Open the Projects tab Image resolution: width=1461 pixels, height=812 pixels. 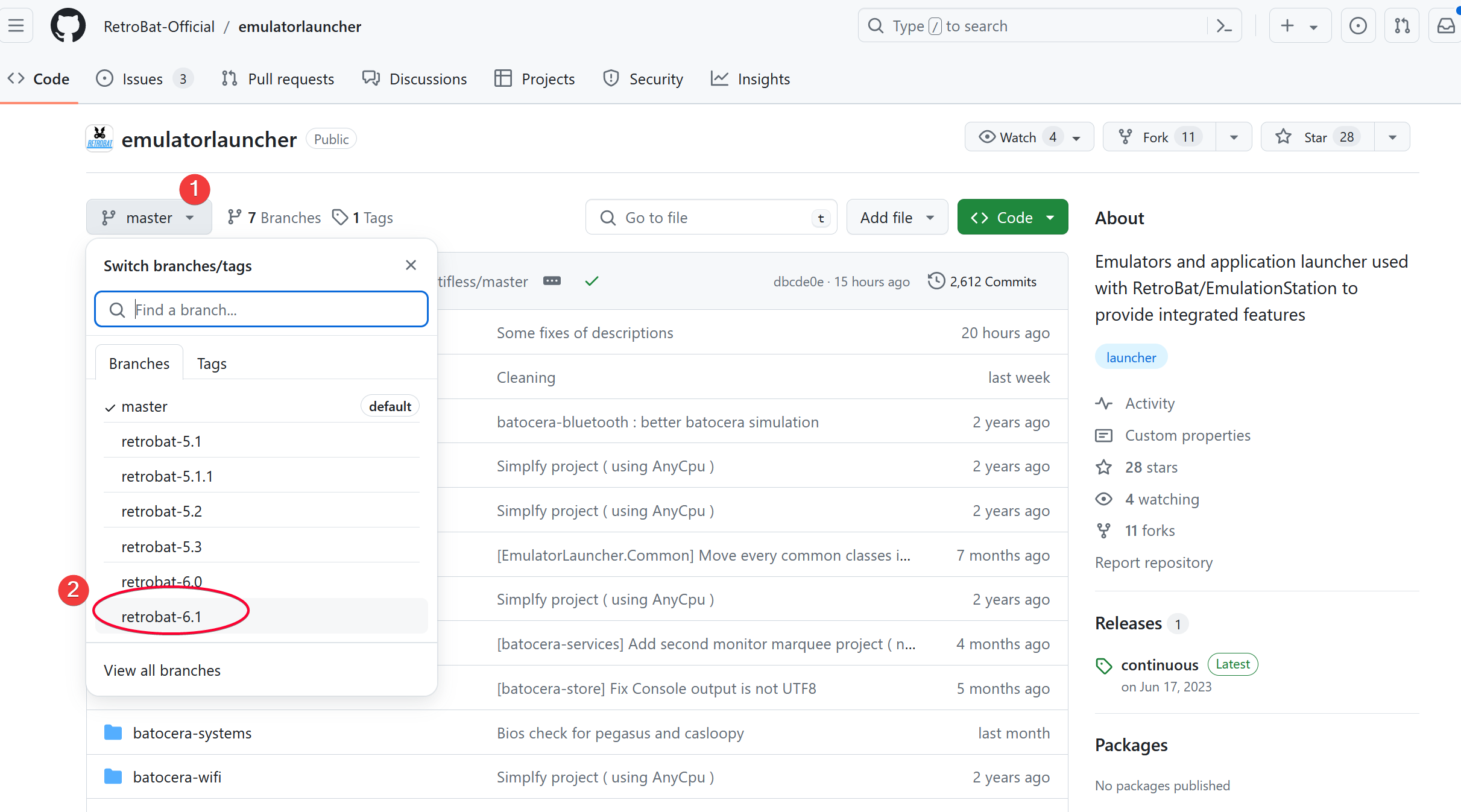(534, 79)
